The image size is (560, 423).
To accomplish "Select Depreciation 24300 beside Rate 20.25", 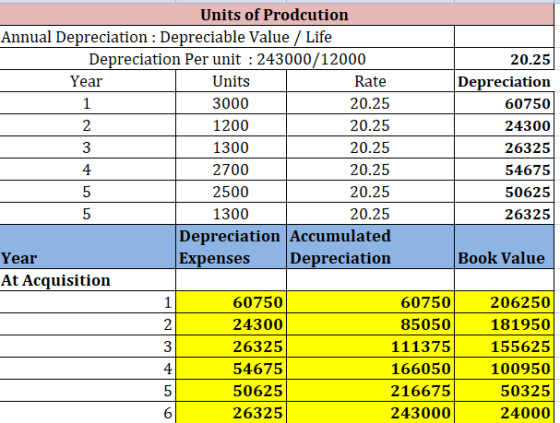I will click(x=504, y=125).
